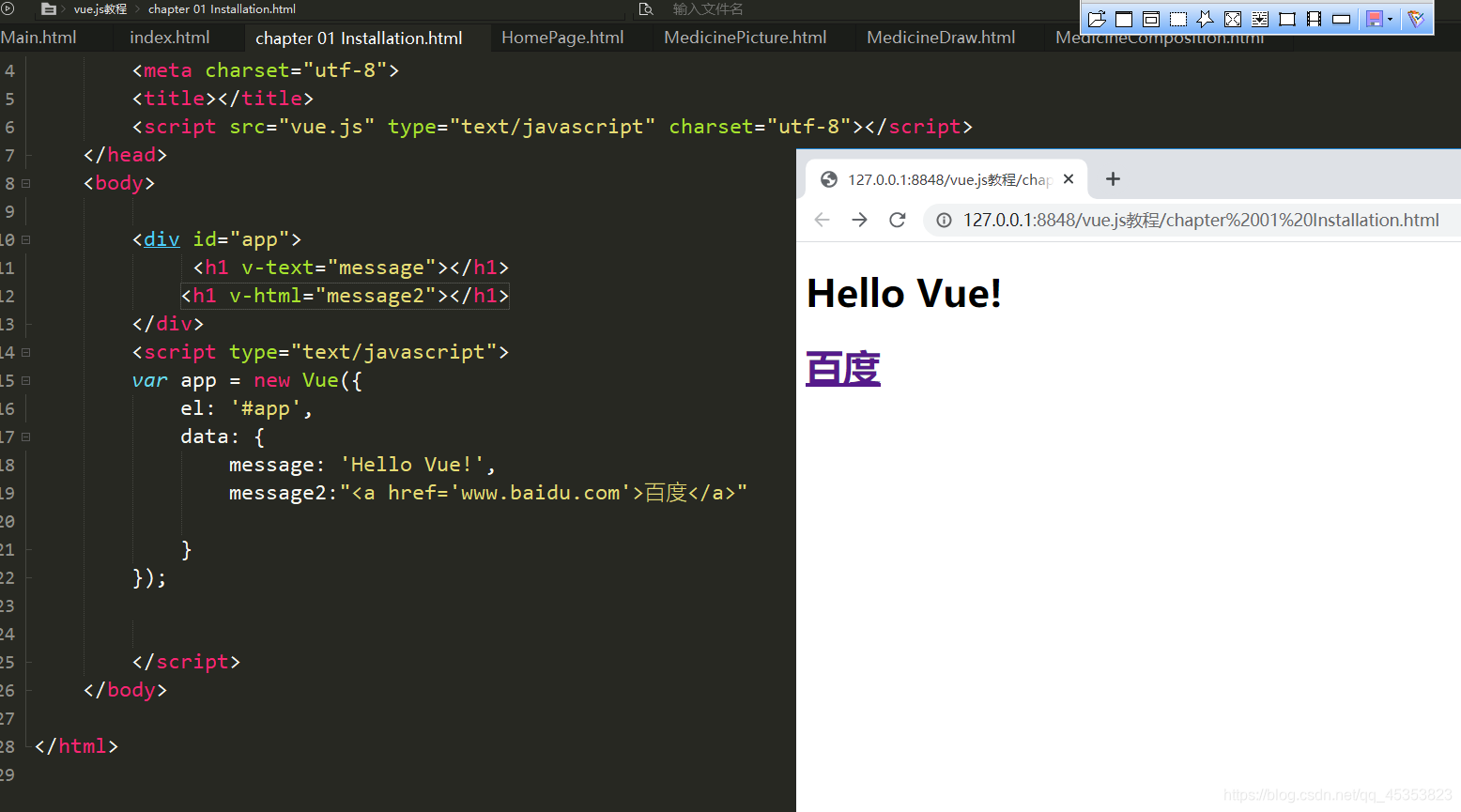Pick the dashed rectangle region capture icon

(1178, 19)
